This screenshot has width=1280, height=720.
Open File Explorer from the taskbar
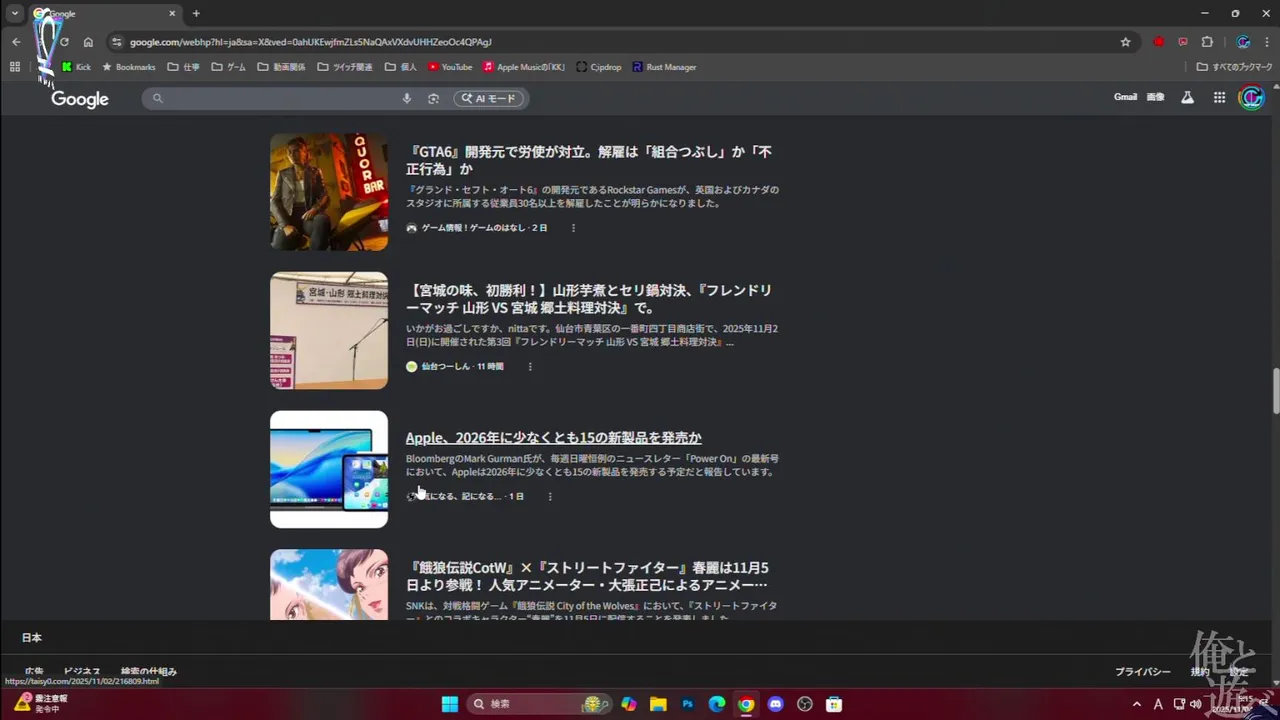(658, 704)
